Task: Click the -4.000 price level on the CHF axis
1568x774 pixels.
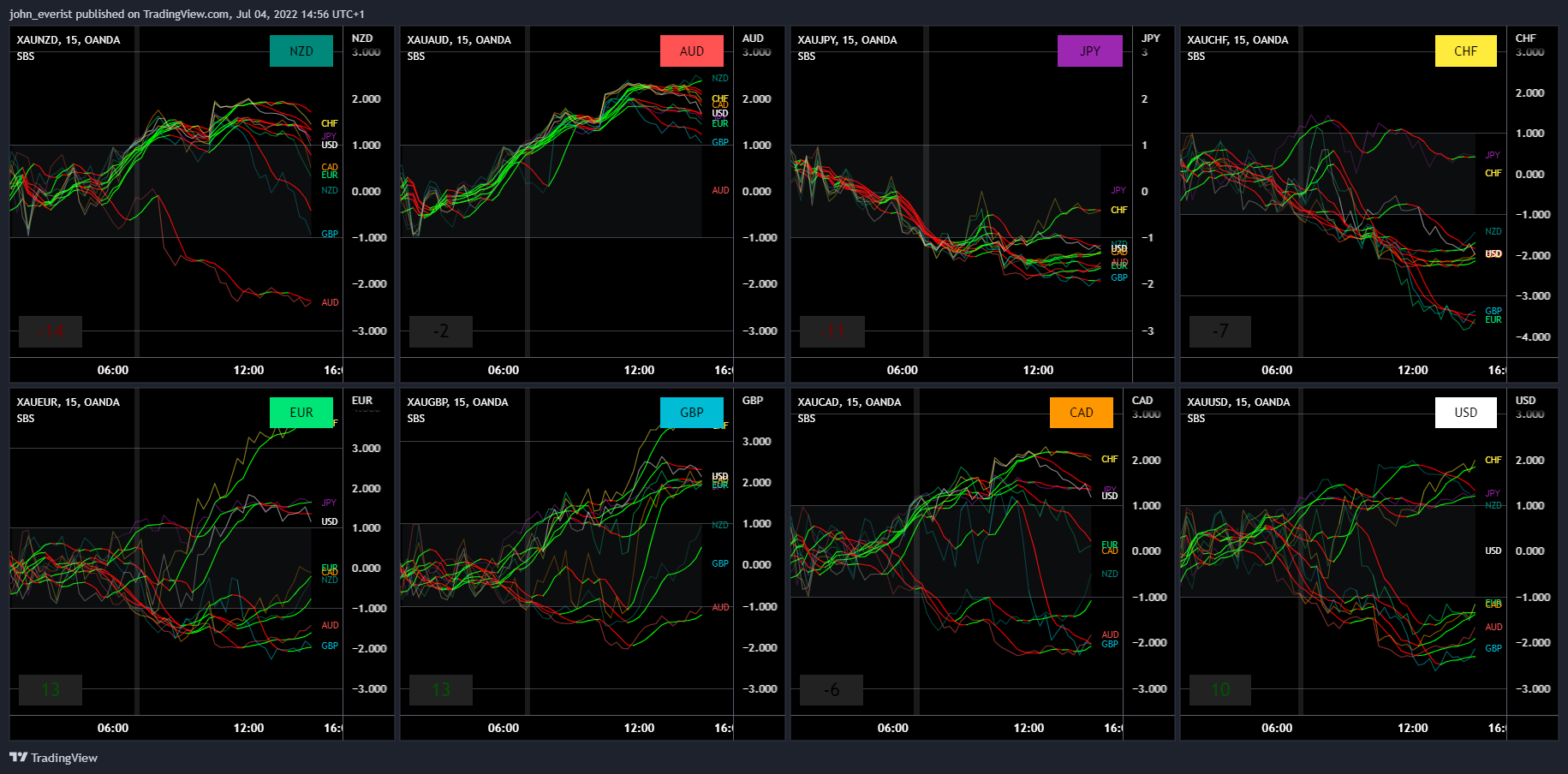Action: click(1533, 337)
